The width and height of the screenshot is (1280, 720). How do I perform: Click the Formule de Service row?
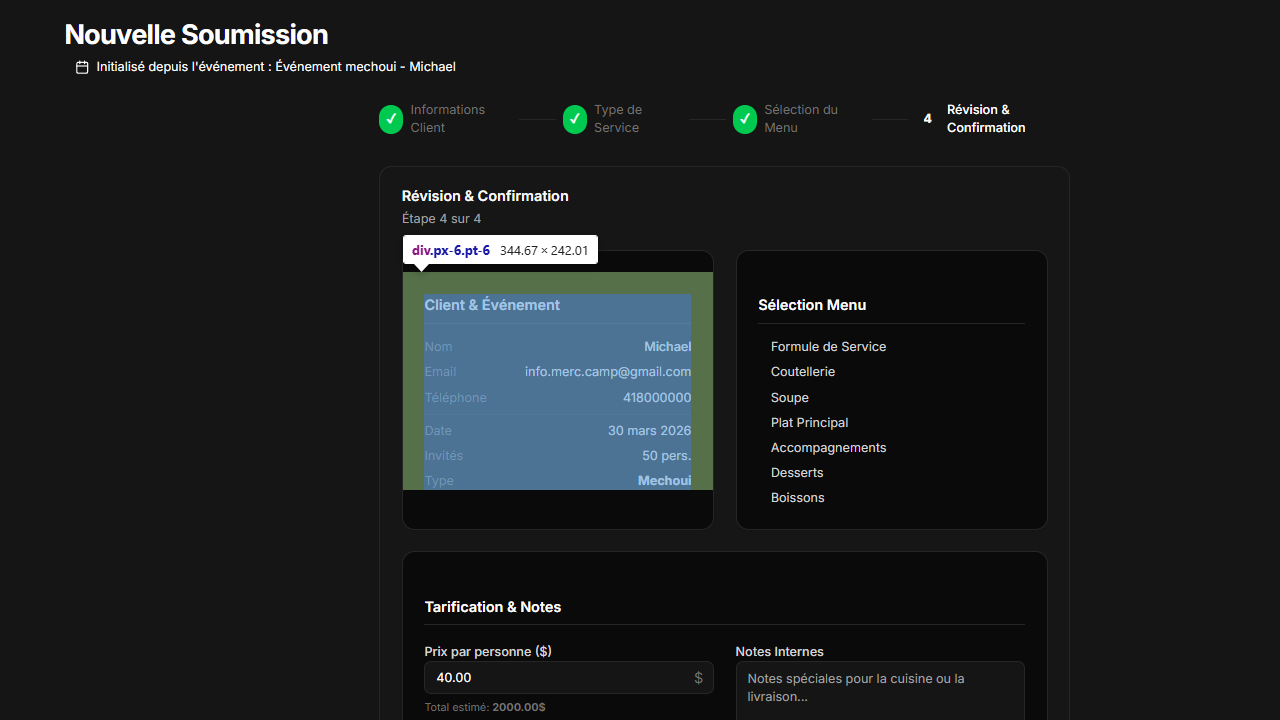point(828,347)
